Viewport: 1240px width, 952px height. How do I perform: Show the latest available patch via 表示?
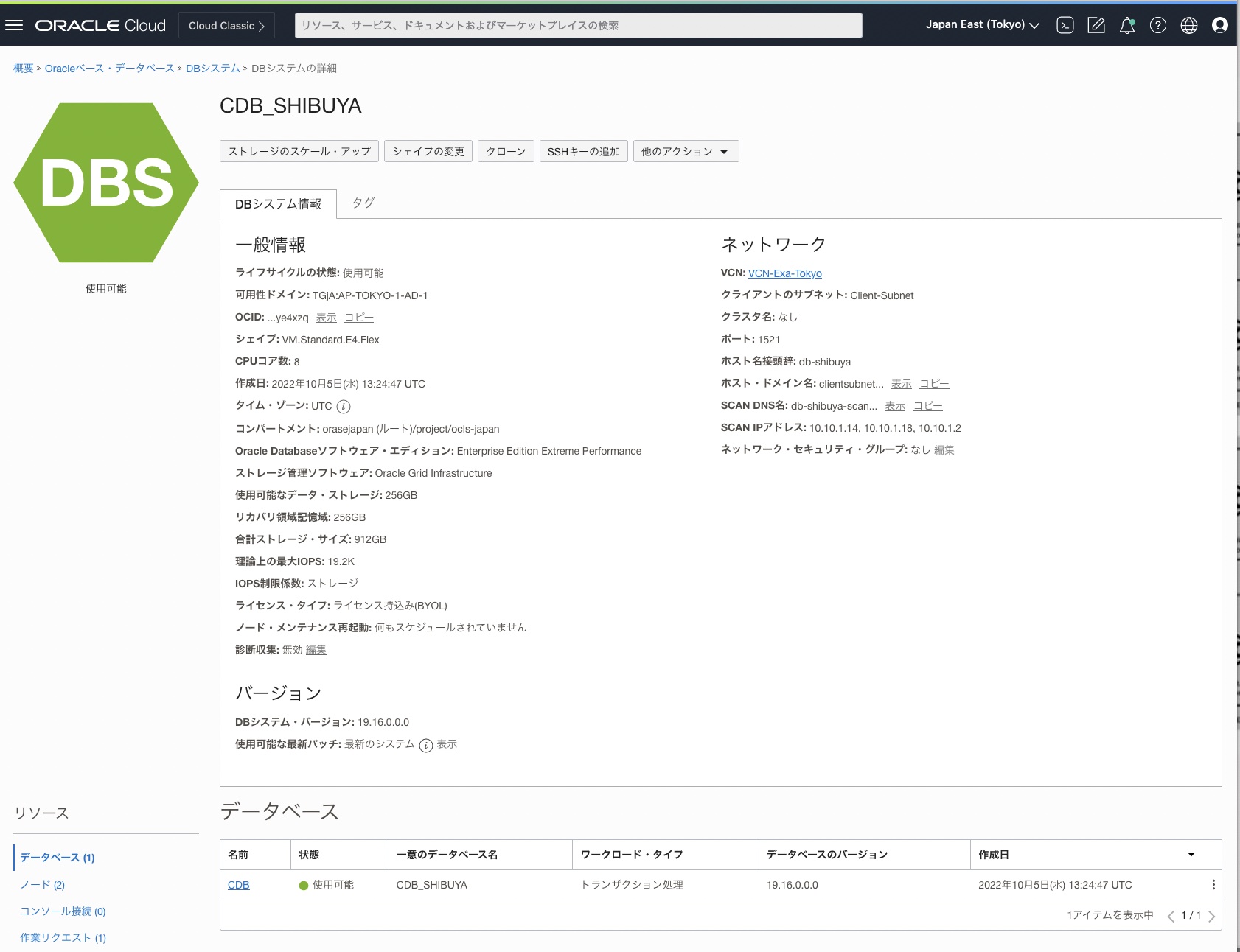coord(447,745)
